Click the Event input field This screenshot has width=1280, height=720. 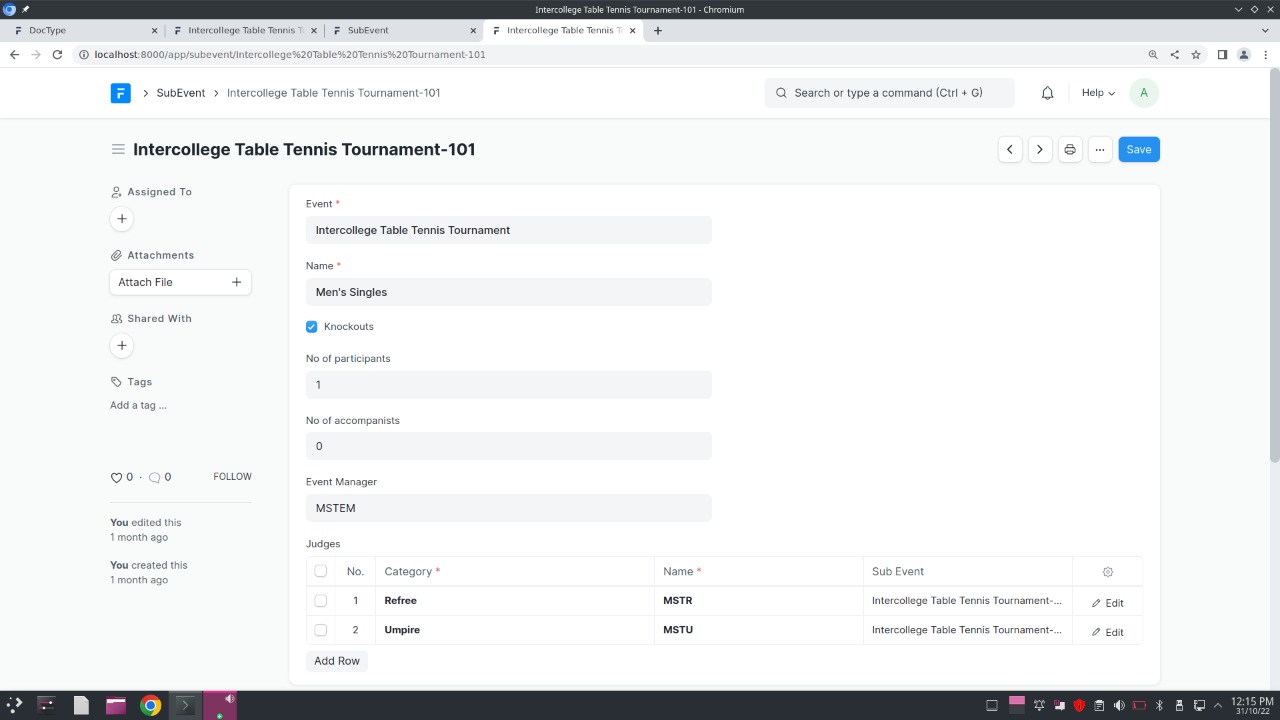pyautogui.click(x=509, y=230)
